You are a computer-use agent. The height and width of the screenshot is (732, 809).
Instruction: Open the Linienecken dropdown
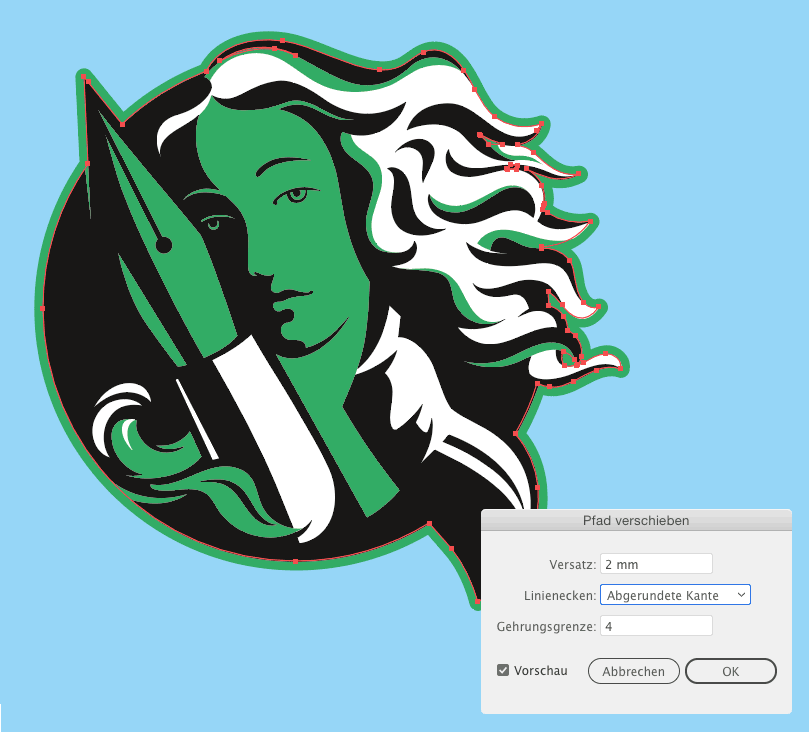tap(675, 595)
